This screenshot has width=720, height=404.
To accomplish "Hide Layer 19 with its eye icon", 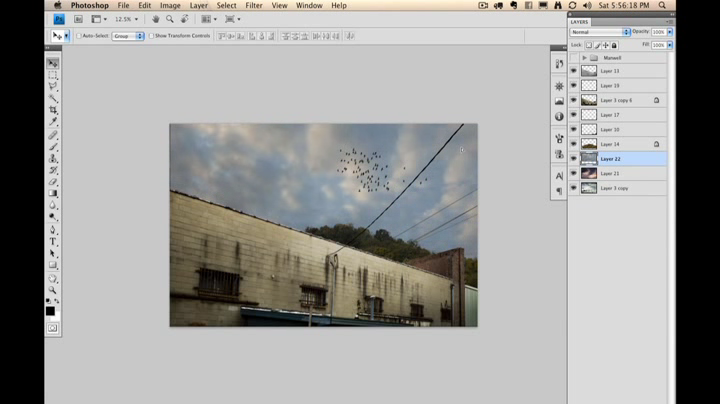I will pyautogui.click(x=574, y=85).
